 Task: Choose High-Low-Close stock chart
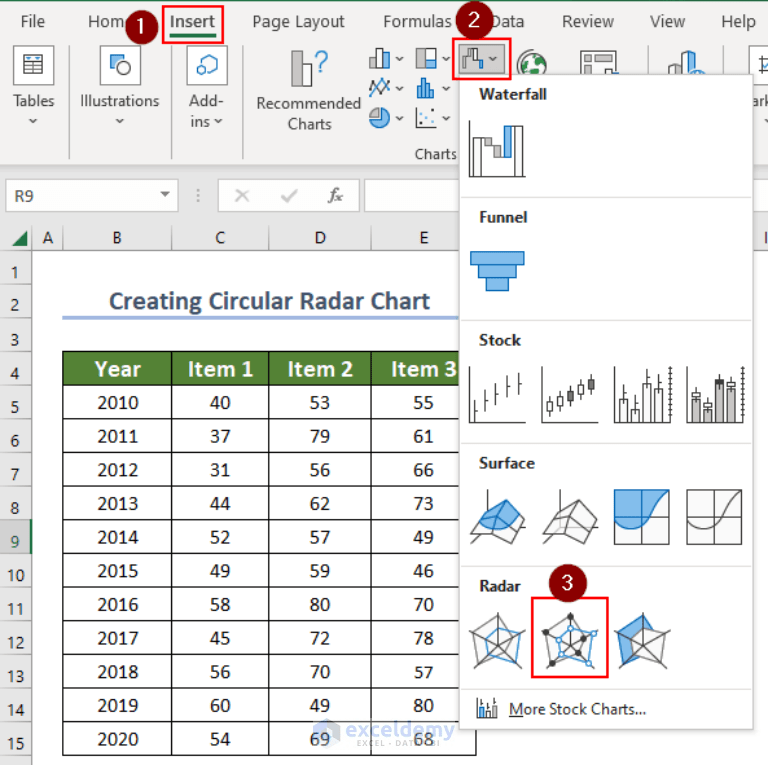click(x=497, y=394)
